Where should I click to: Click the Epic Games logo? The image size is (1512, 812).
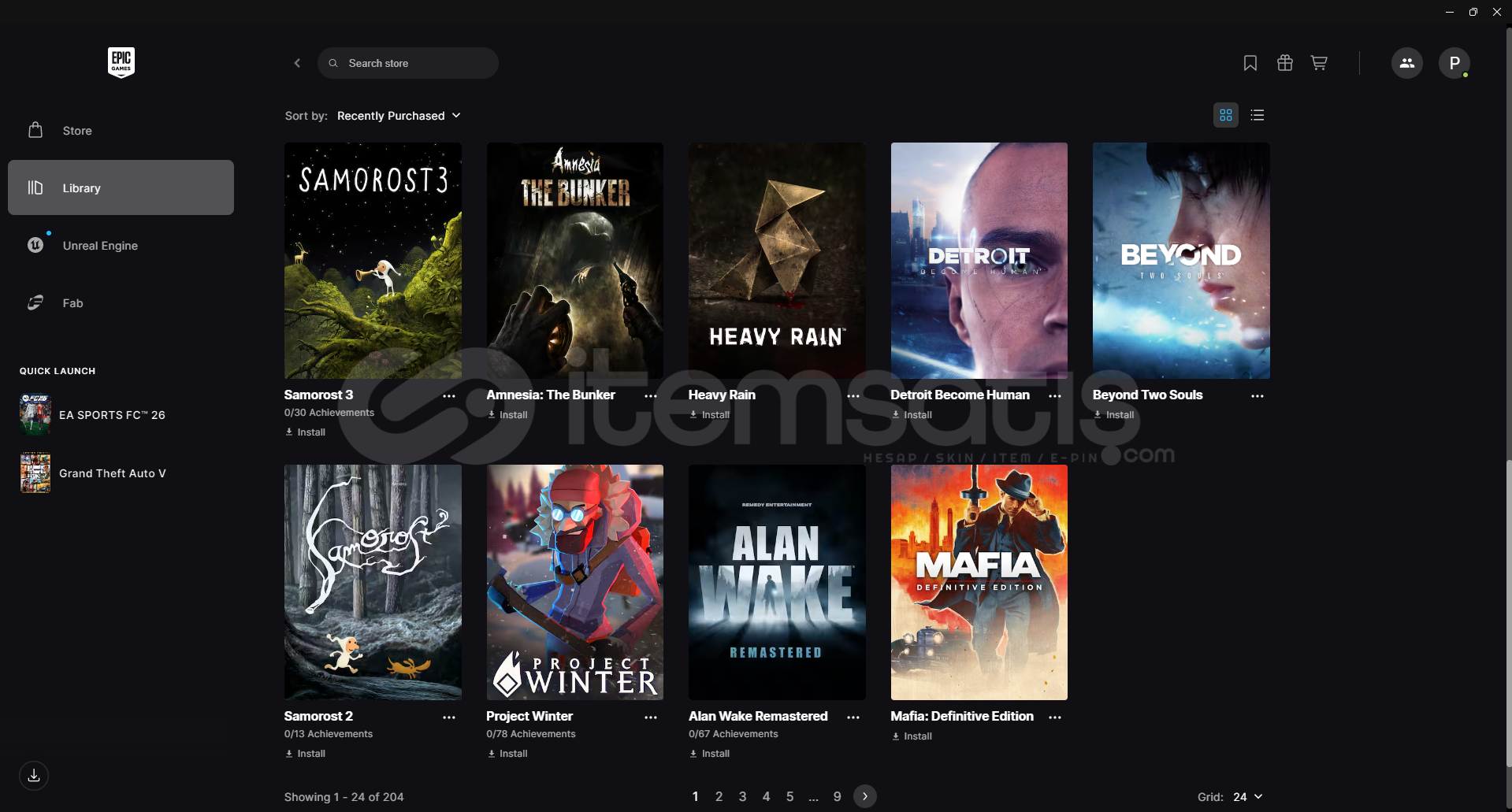pyautogui.click(x=121, y=62)
